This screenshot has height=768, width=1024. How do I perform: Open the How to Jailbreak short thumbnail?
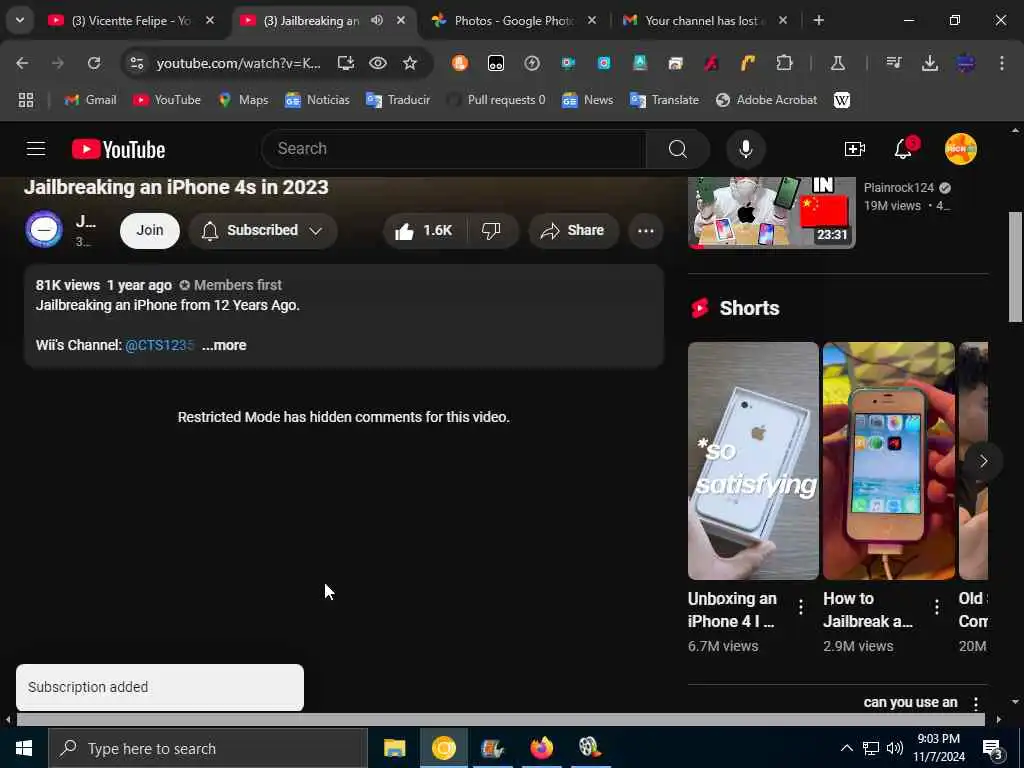coord(888,461)
